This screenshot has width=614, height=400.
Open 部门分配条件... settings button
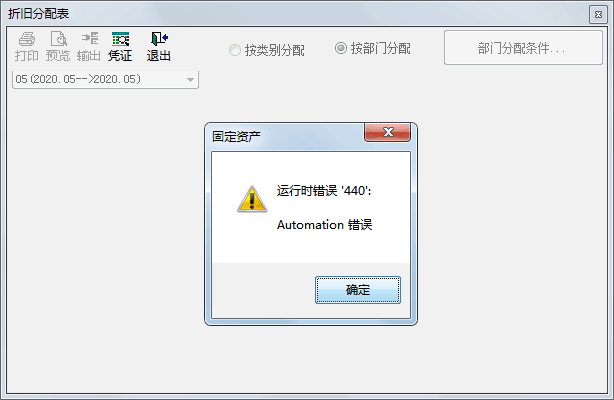click(523, 48)
